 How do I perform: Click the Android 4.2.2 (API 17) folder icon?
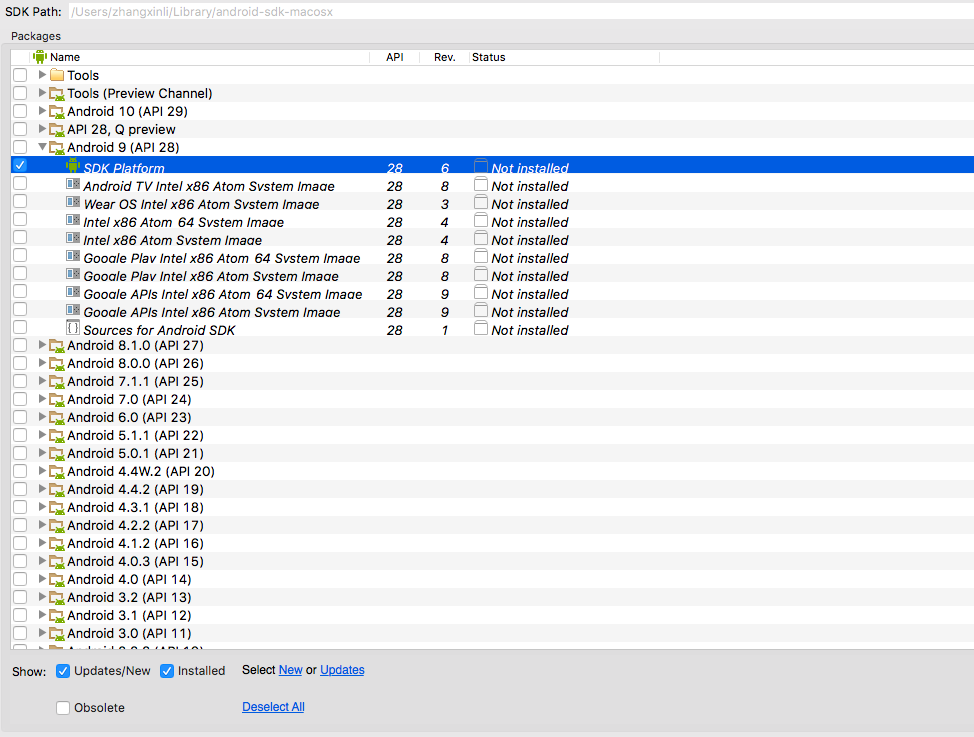click(x=57, y=526)
